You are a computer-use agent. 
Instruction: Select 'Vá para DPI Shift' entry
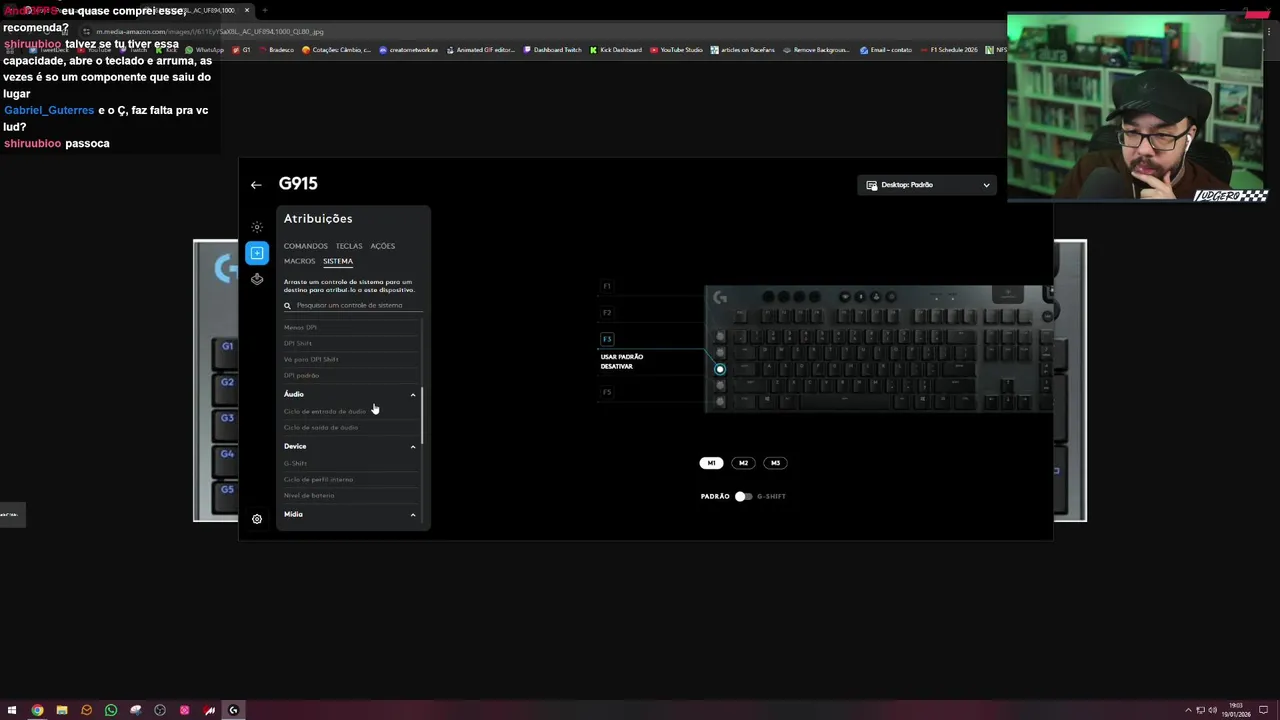(x=311, y=359)
